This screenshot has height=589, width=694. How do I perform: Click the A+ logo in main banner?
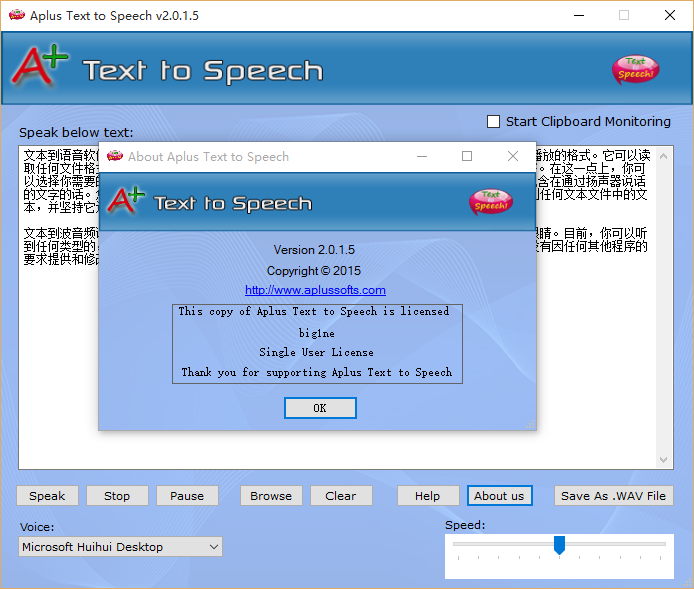[x=39, y=67]
